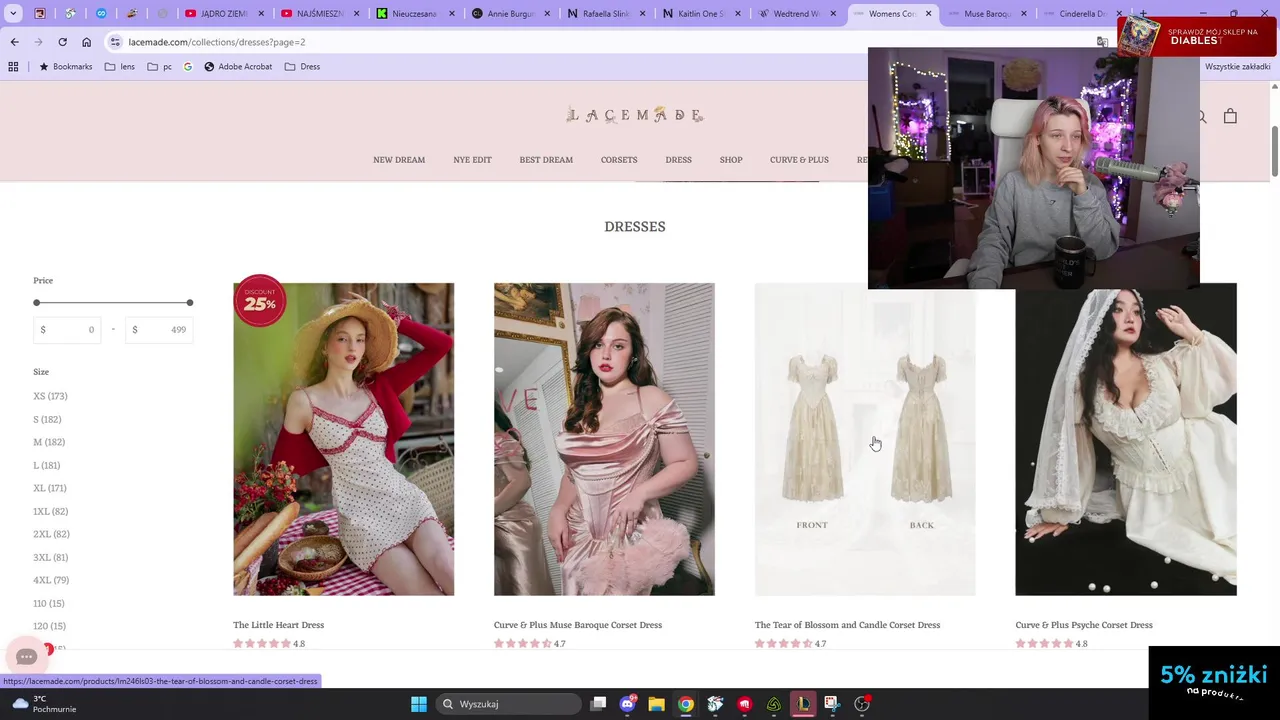Open Discord from the taskbar

[x=627, y=704]
